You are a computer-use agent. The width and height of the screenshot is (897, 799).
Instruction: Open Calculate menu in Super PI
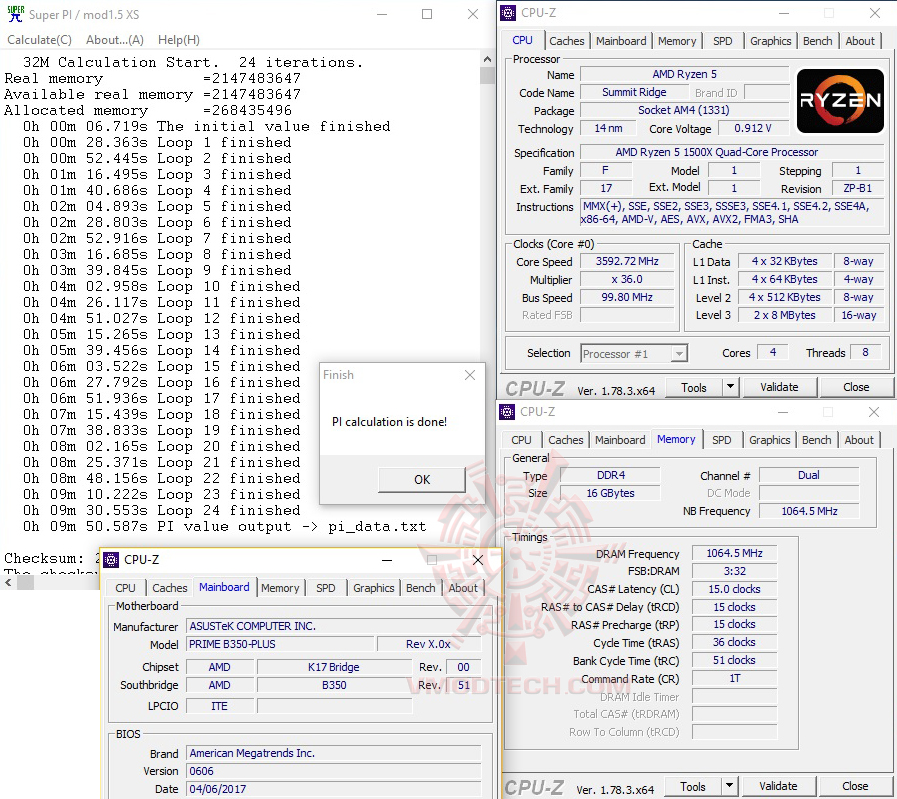(x=39, y=39)
